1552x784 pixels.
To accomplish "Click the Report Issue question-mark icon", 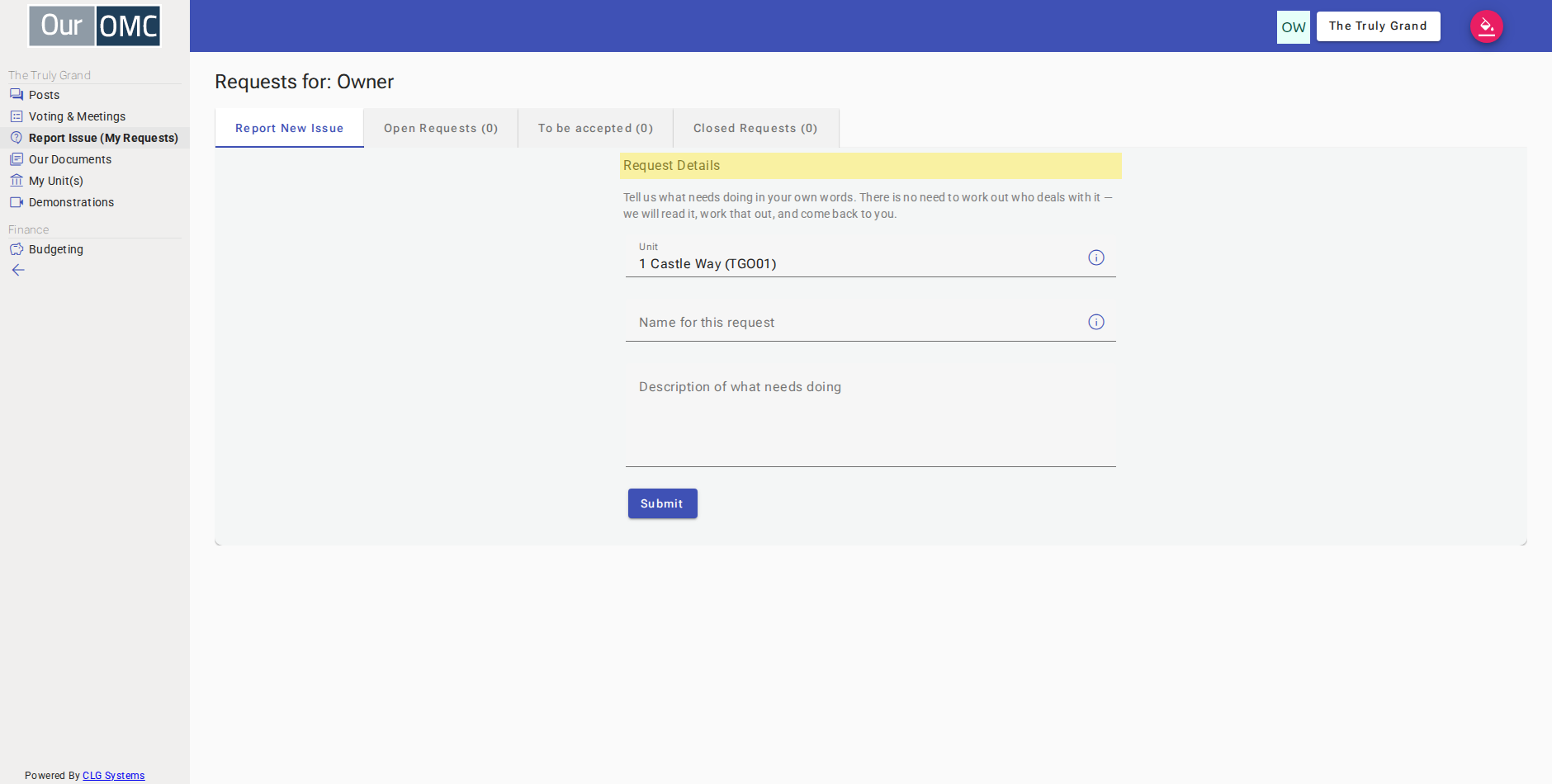I will 17,138.
